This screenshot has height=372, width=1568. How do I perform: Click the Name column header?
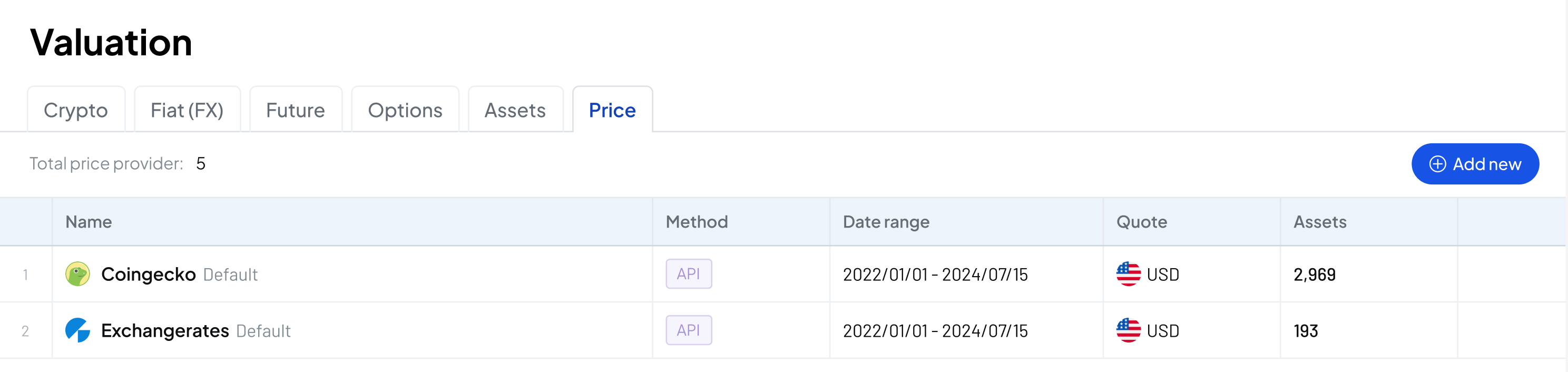[89, 222]
